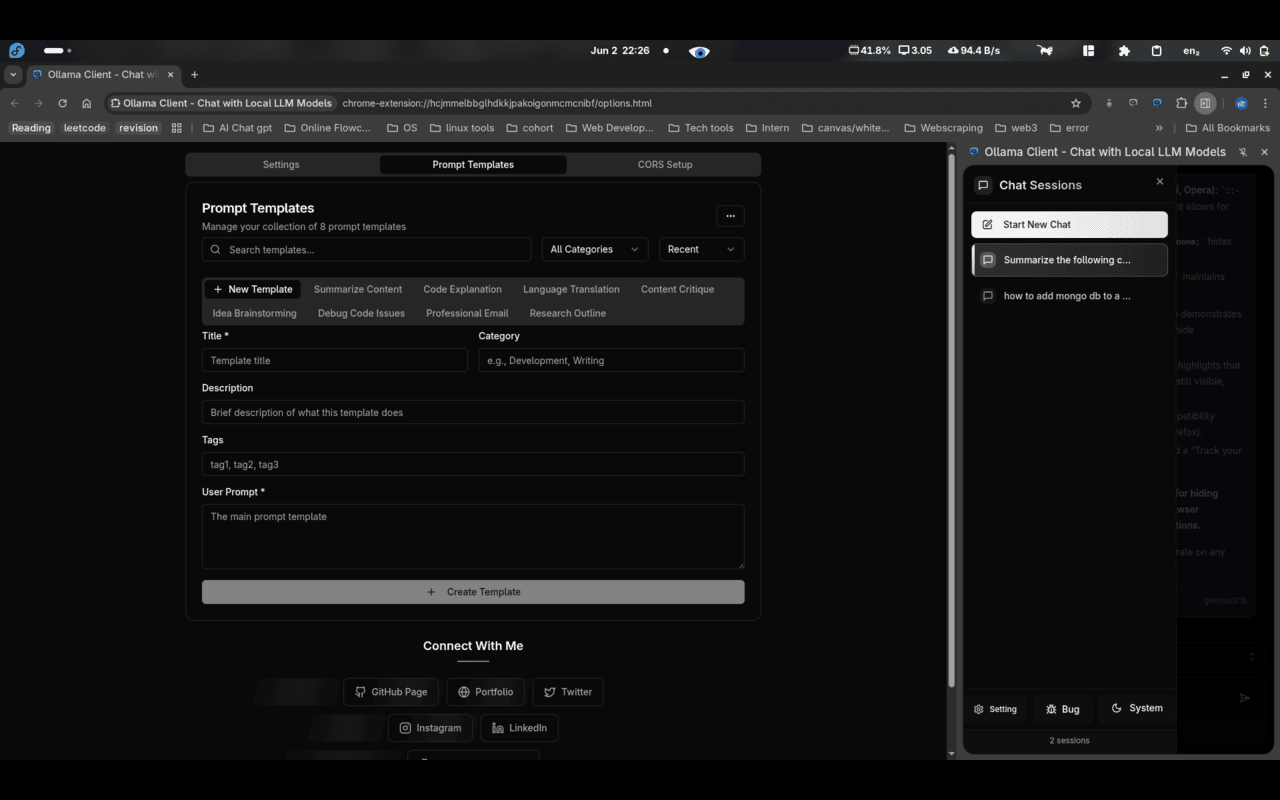The width and height of the screenshot is (1280, 800).
Task: Open the bookmarks apps grid shortcut
Action: (177, 128)
